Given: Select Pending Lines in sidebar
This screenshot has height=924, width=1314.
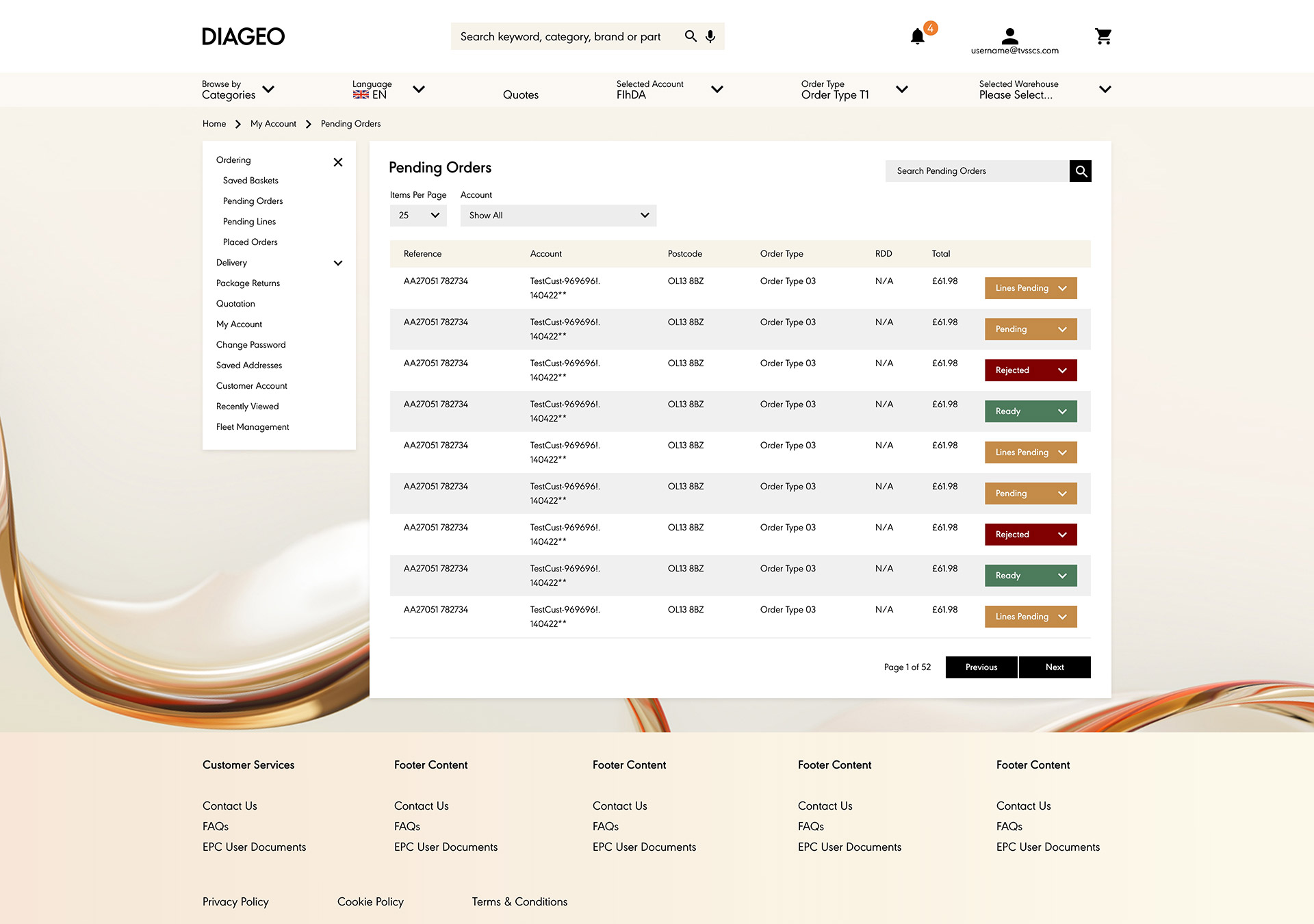Looking at the screenshot, I should click(249, 222).
